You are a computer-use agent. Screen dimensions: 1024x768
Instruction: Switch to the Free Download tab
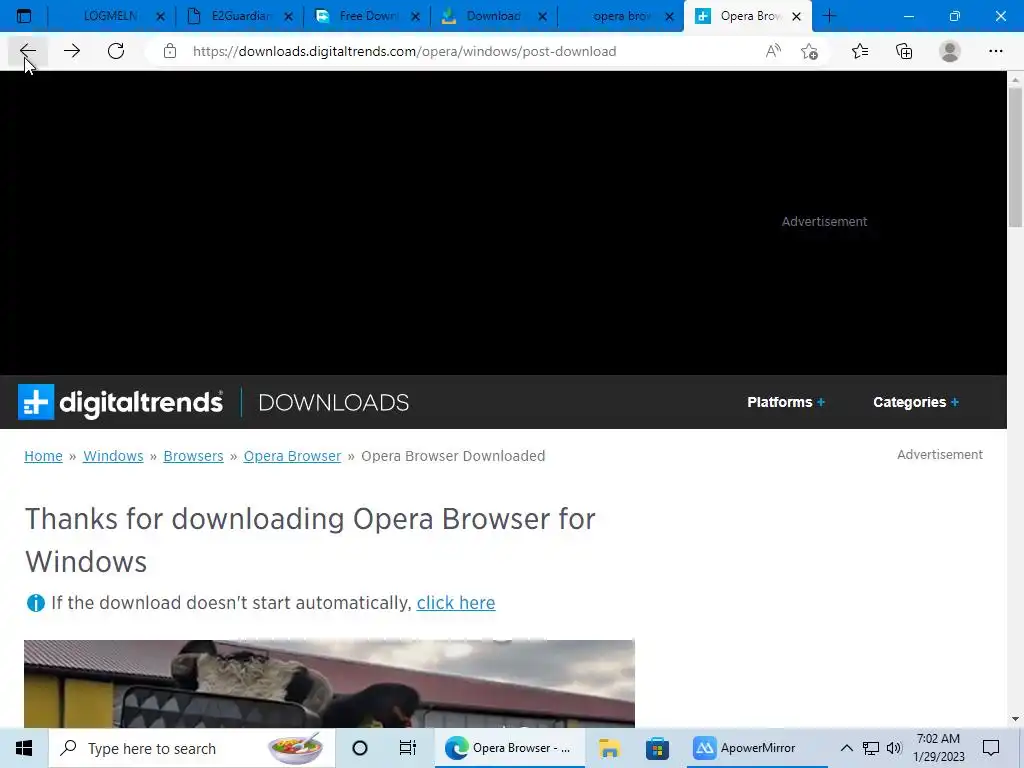click(367, 16)
